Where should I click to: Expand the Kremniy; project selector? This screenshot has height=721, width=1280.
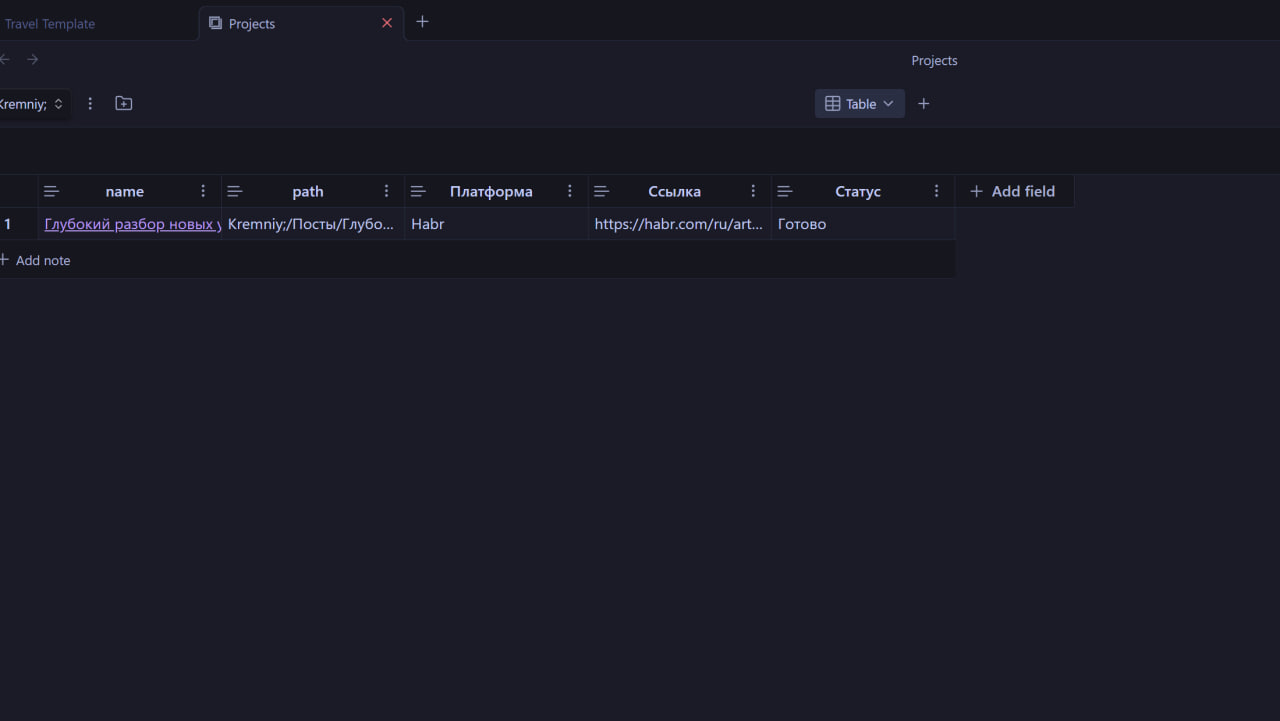(x=33, y=104)
